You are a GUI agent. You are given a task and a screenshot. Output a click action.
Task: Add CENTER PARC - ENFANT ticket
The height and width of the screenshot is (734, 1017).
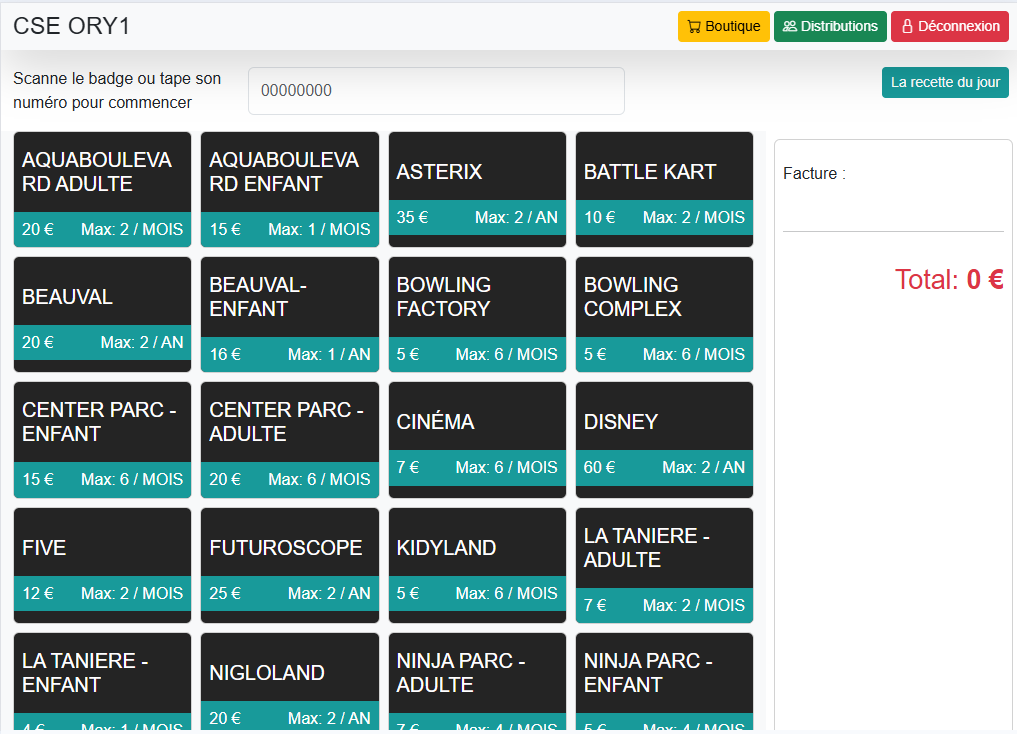[x=102, y=440]
